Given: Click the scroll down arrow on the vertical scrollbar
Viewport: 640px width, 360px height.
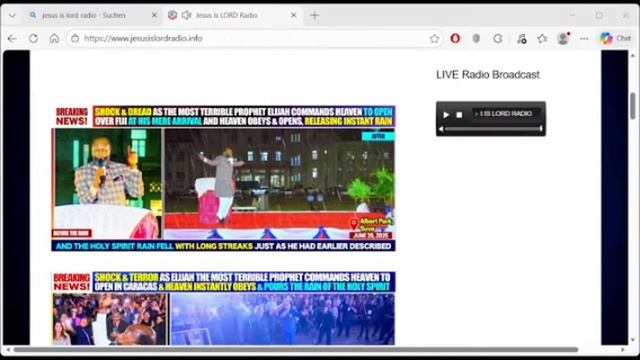Looking at the screenshot, I should [633, 340].
